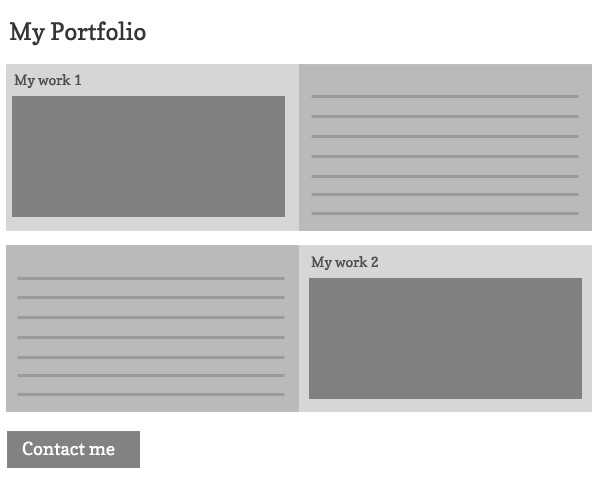Click fifth text line beside My work 2
Viewport: 600px width, 500px height.
151,357
